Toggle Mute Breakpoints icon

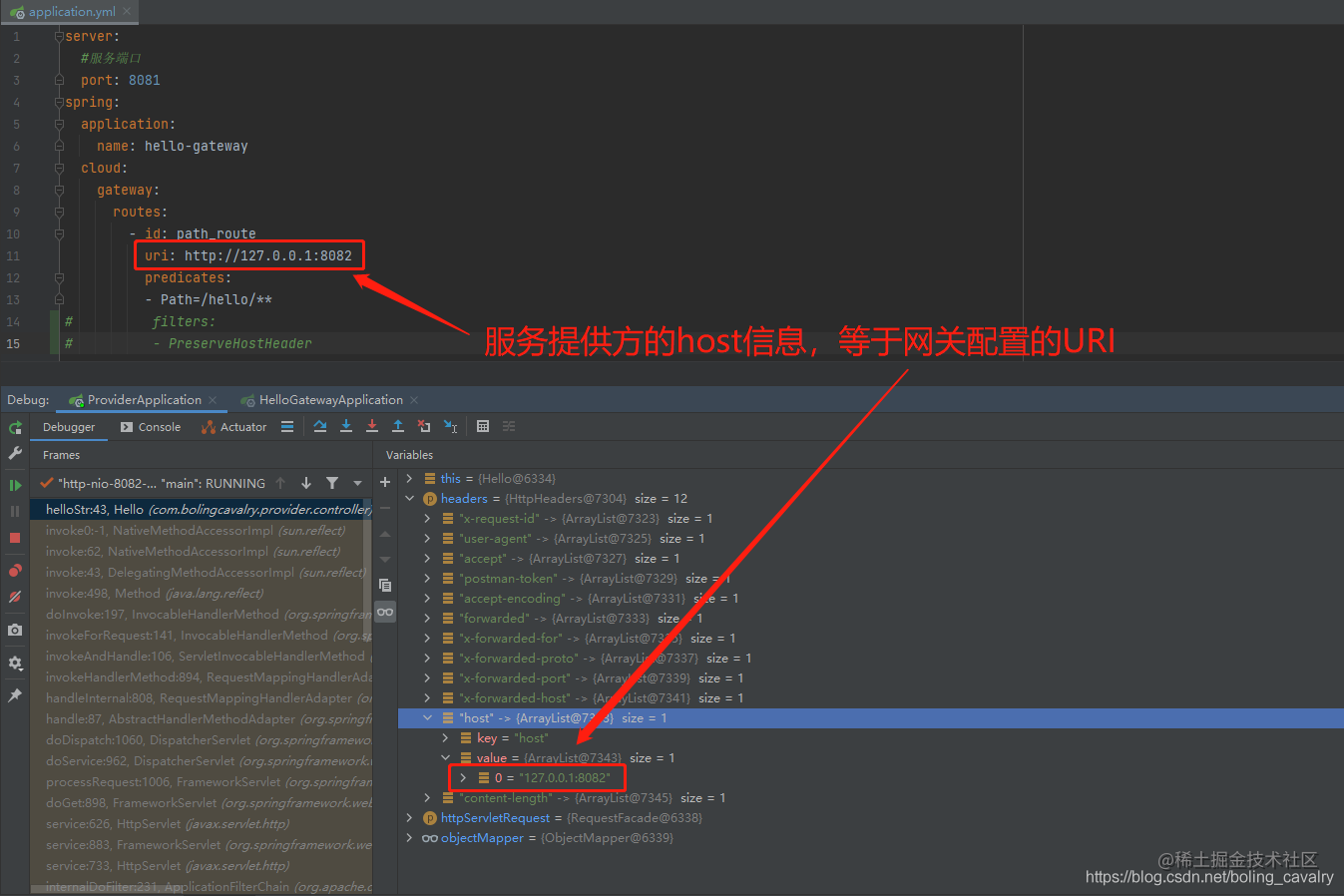click(15, 597)
